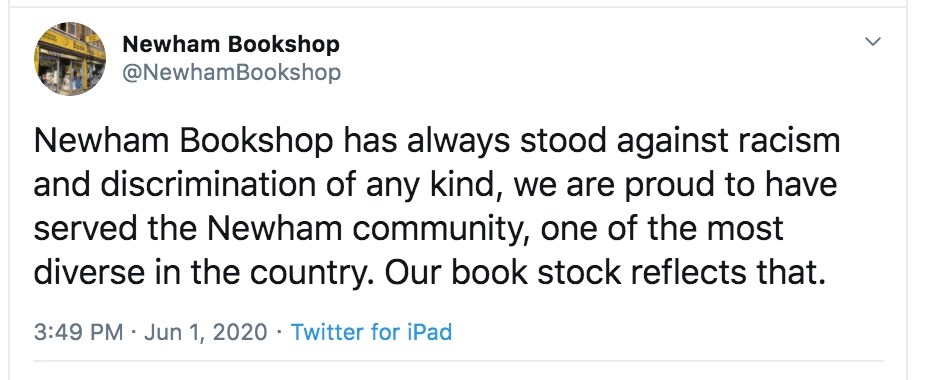Click the word iPad in the source label
Screen dimensions: 936x380
point(430,332)
